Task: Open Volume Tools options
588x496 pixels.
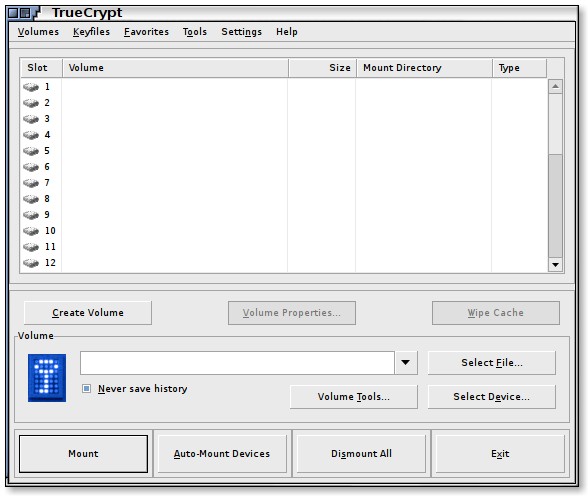Action: (354, 397)
